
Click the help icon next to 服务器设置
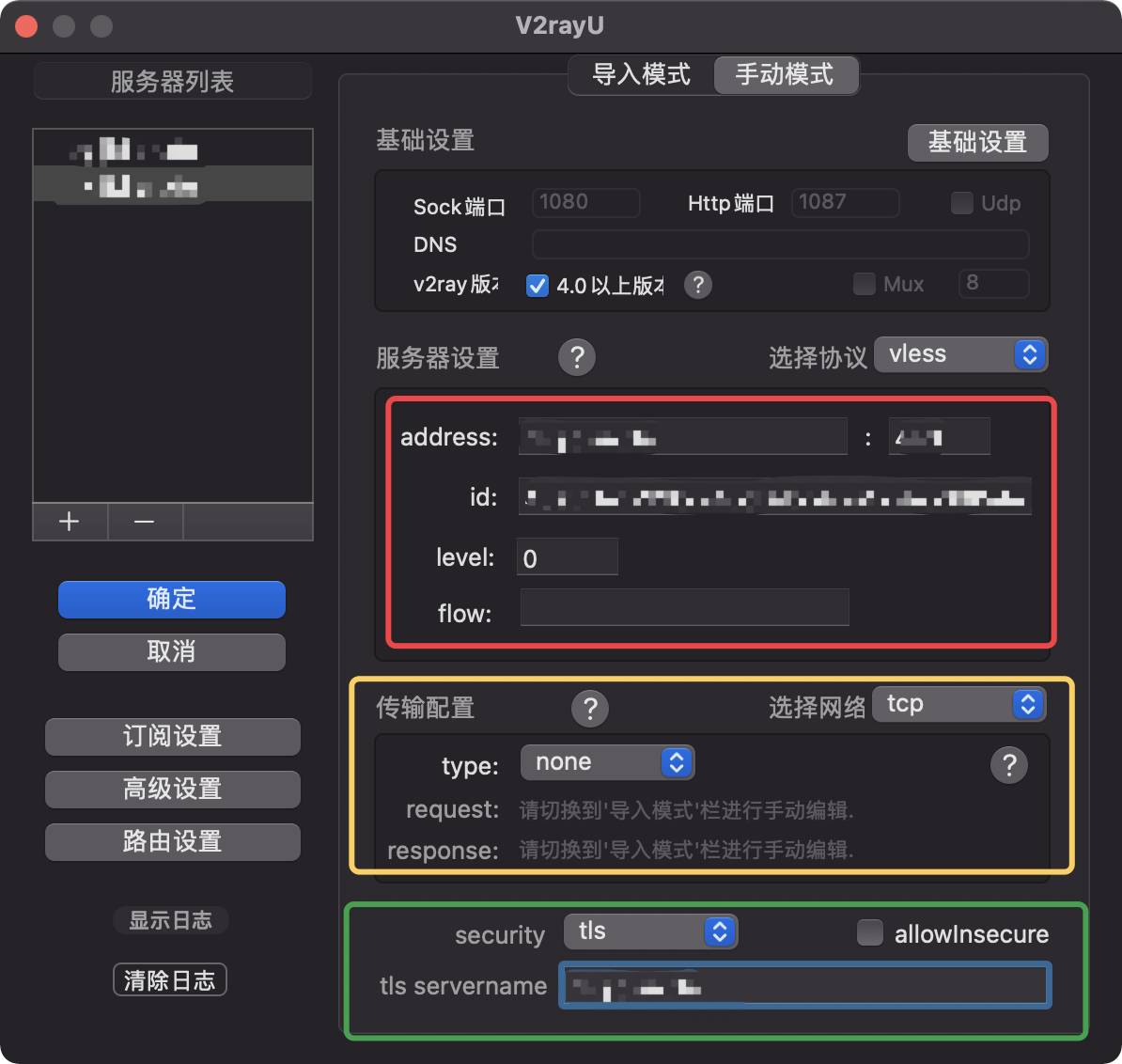pyautogui.click(x=577, y=357)
